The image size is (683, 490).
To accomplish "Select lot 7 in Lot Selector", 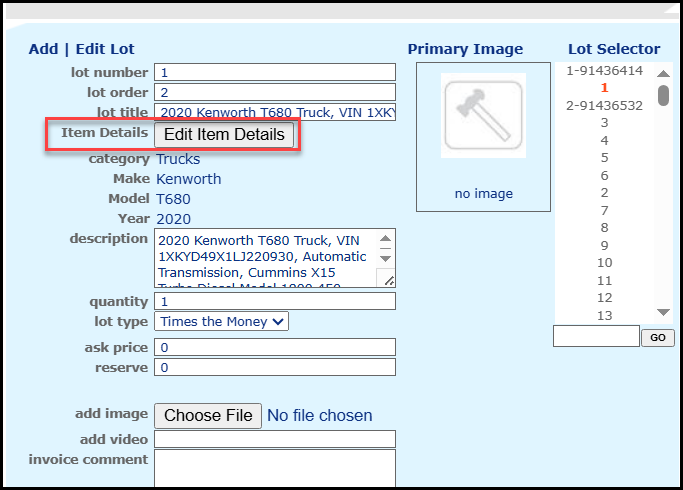I will [x=605, y=210].
